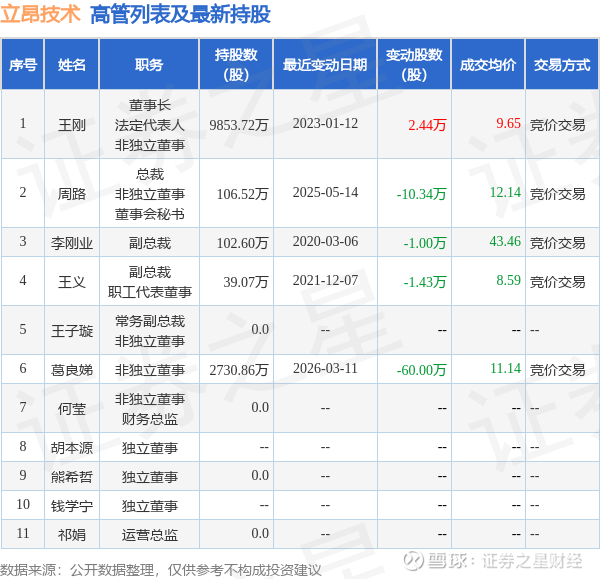Click the average price 9.65
The image size is (600, 579).
(509, 123)
